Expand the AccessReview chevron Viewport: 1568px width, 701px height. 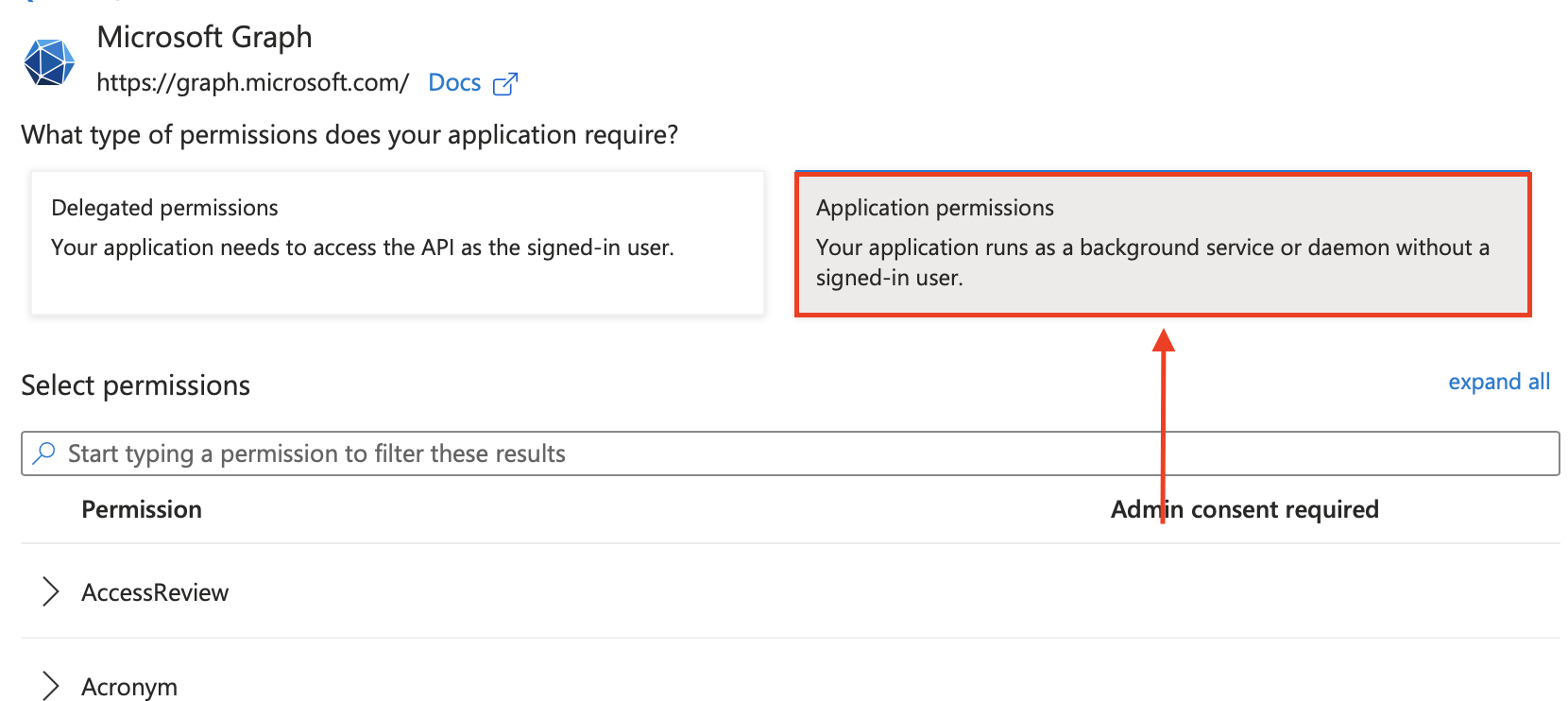[x=51, y=592]
